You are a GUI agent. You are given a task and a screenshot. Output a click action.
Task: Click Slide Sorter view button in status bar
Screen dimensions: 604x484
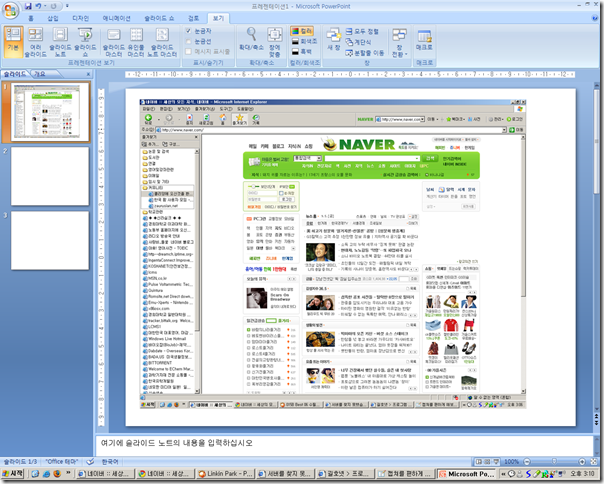(x=487, y=461)
